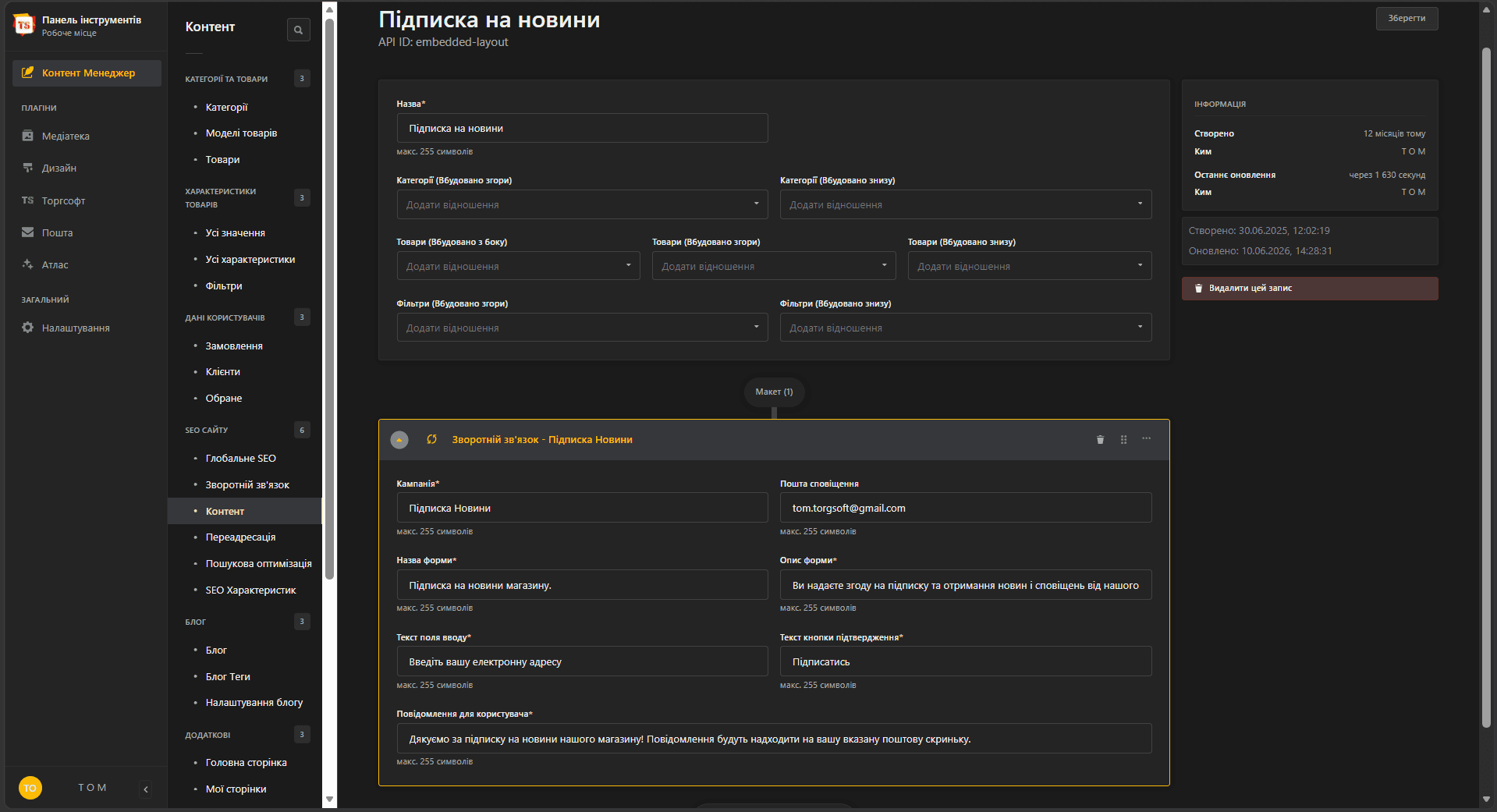Open Головна сторінка item
The width and height of the screenshot is (1497, 812).
[245, 762]
